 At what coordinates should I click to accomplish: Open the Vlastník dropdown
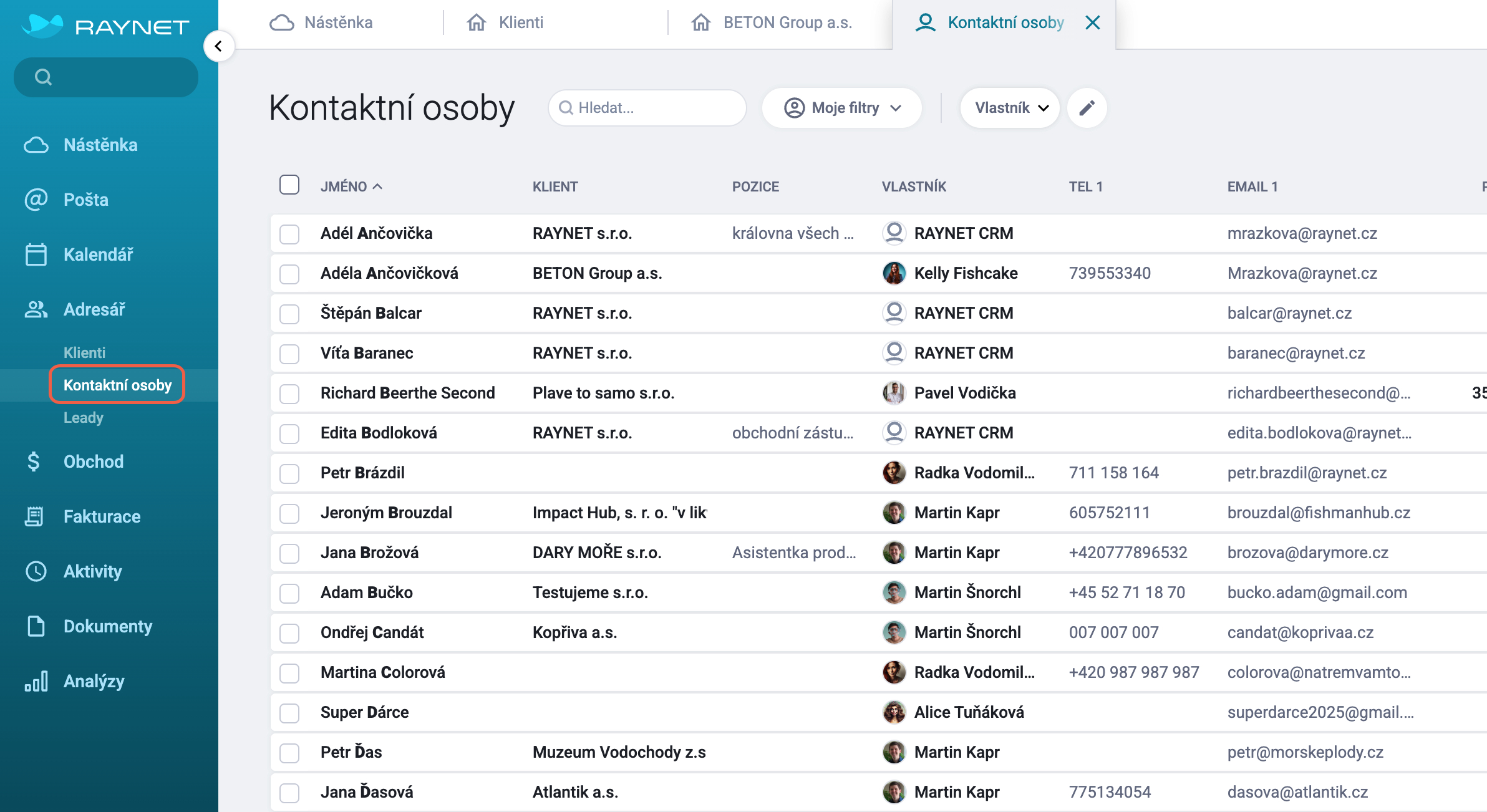point(1010,108)
